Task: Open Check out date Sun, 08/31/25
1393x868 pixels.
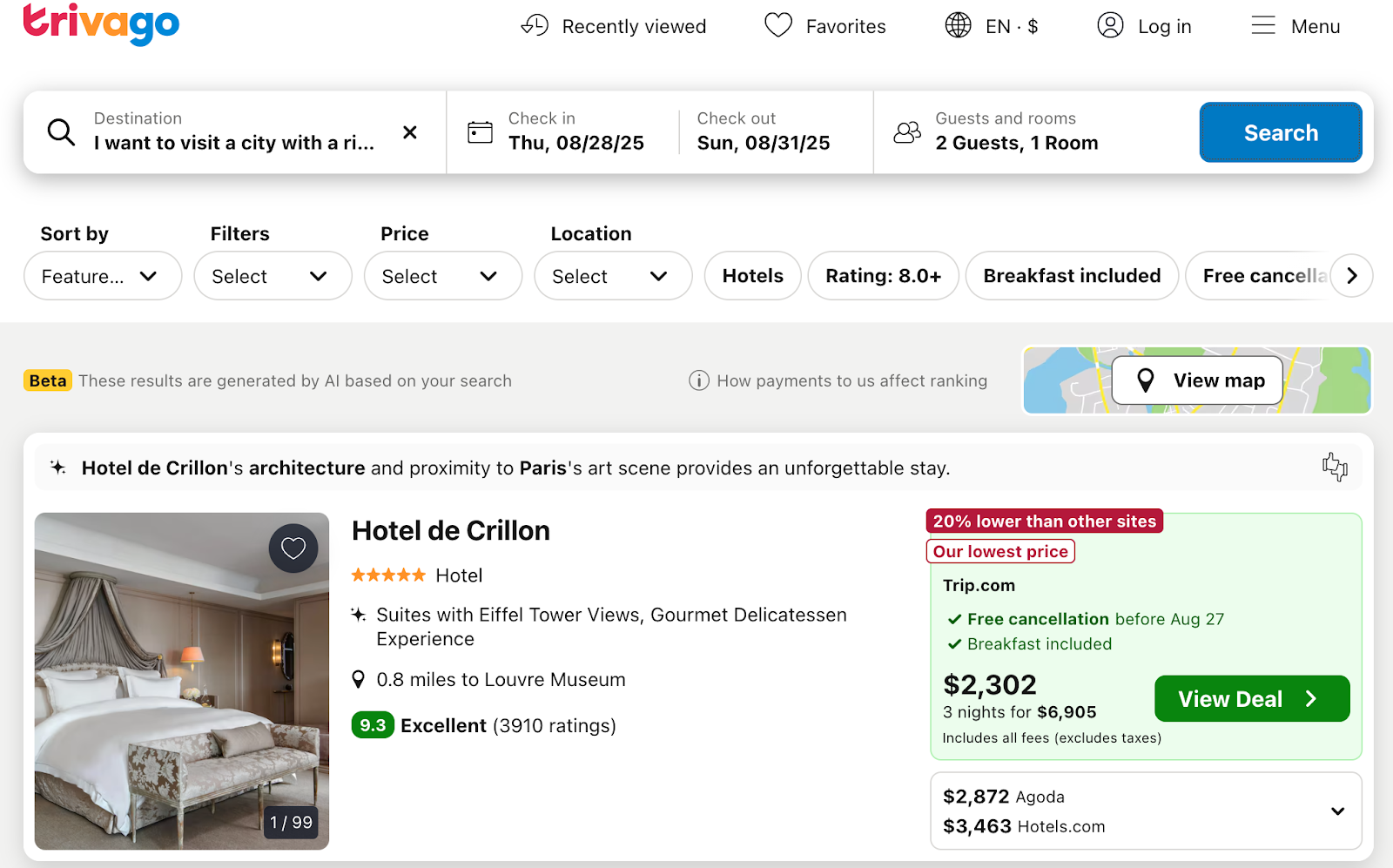Action: click(x=764, y=131)
